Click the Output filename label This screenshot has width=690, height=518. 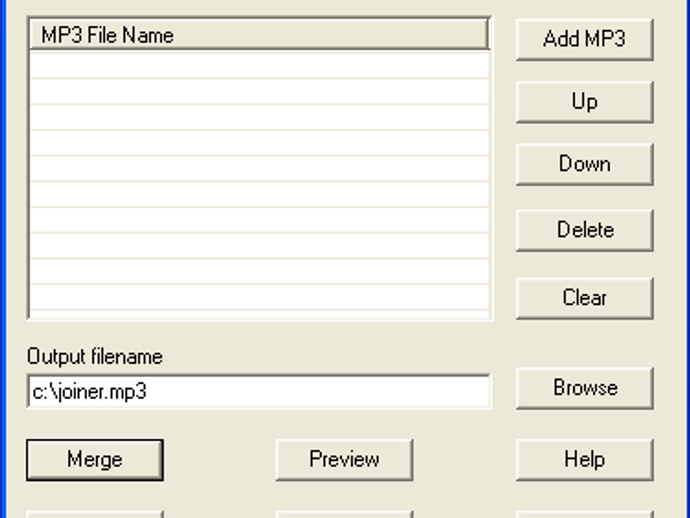[94, 357]
